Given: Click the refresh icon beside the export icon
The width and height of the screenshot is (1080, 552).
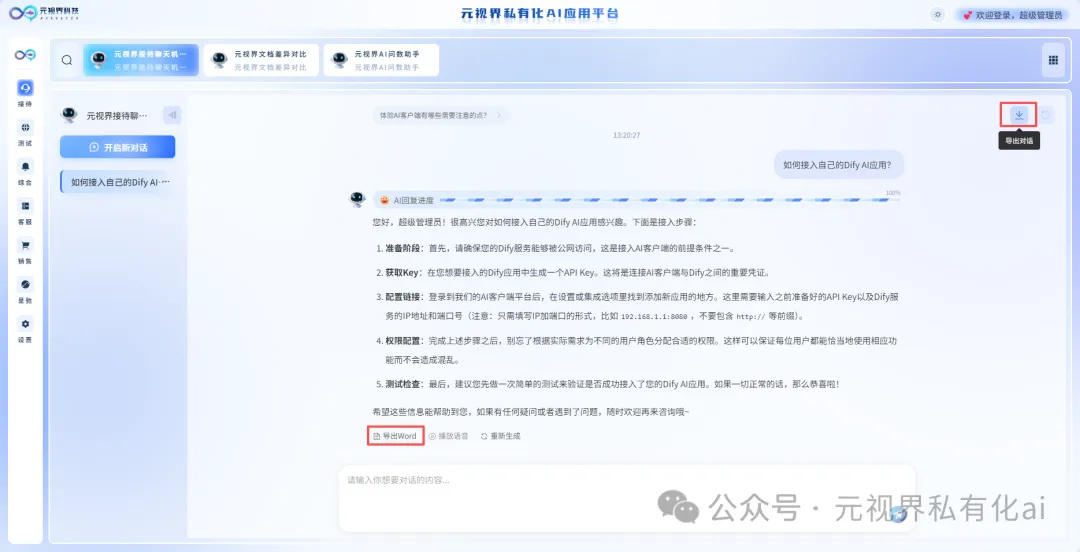Looking at the screenshot, I should pos(1046,115).
